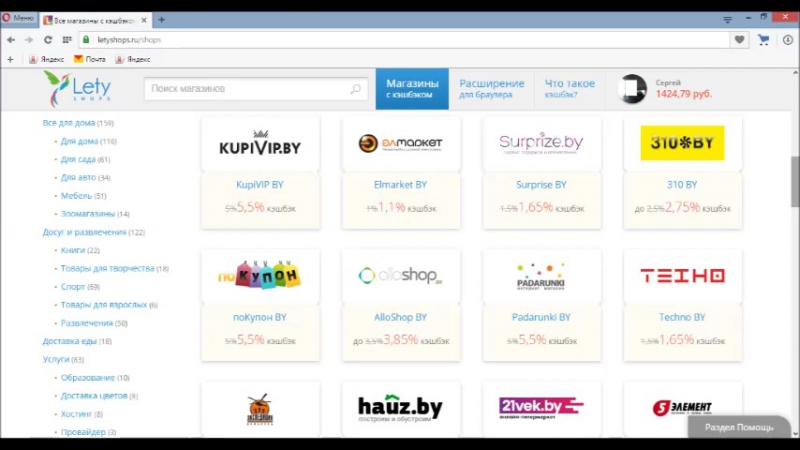Open subcategory Развлечения
This screenshot has height=450, width=800.
click(87, 323)
